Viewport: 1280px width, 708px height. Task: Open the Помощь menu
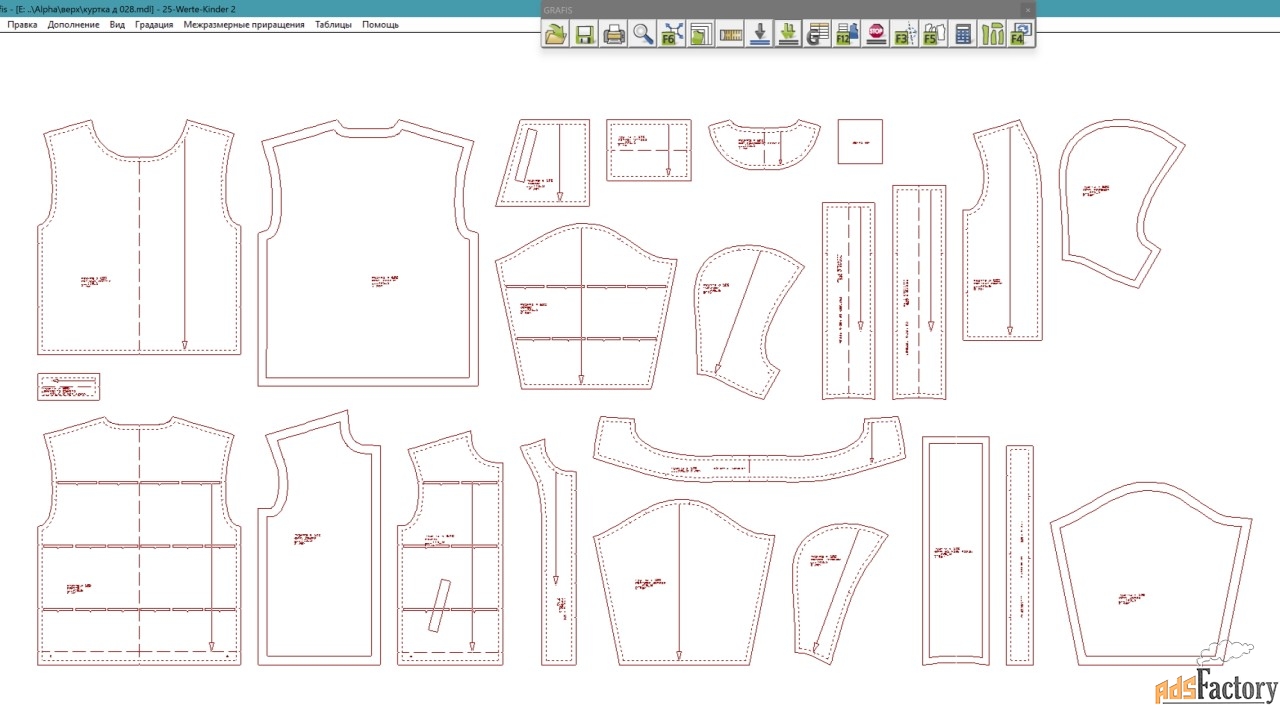380,24
